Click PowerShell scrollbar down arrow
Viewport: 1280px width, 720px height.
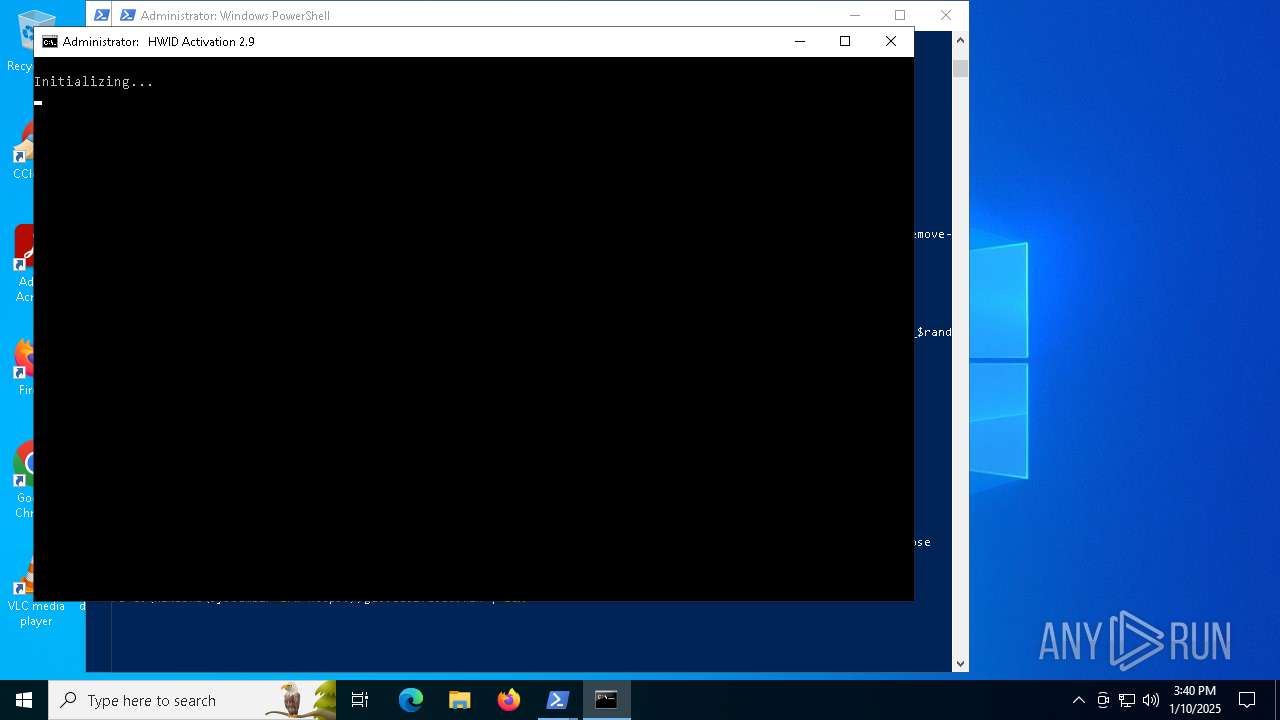coord(960,663)
